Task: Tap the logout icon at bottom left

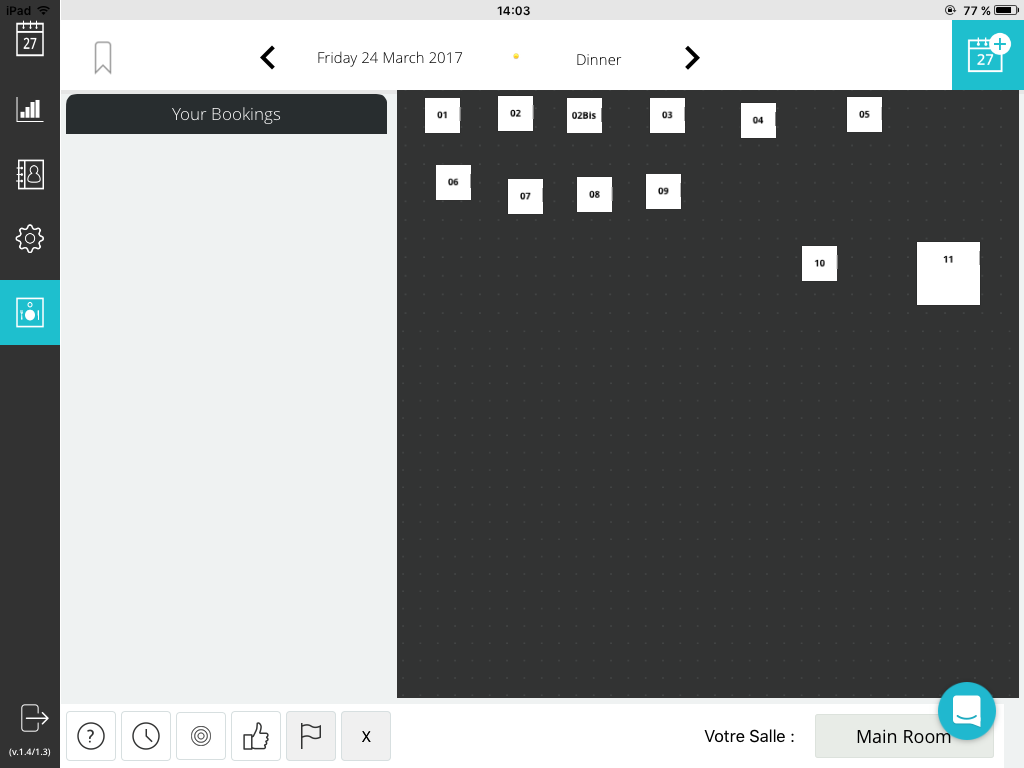Action: click(34, 717)
